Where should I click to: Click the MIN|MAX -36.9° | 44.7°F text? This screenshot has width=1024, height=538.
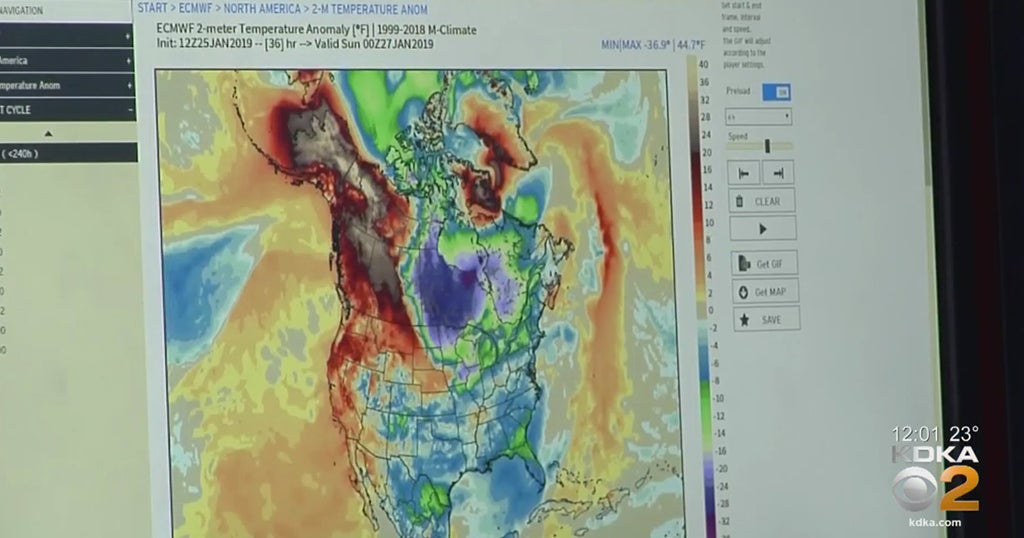pos(653,45)
